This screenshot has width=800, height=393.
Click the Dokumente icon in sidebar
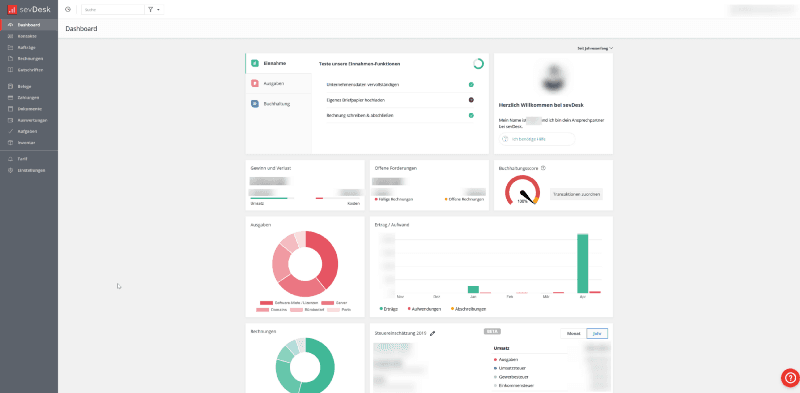click(11, 109)
